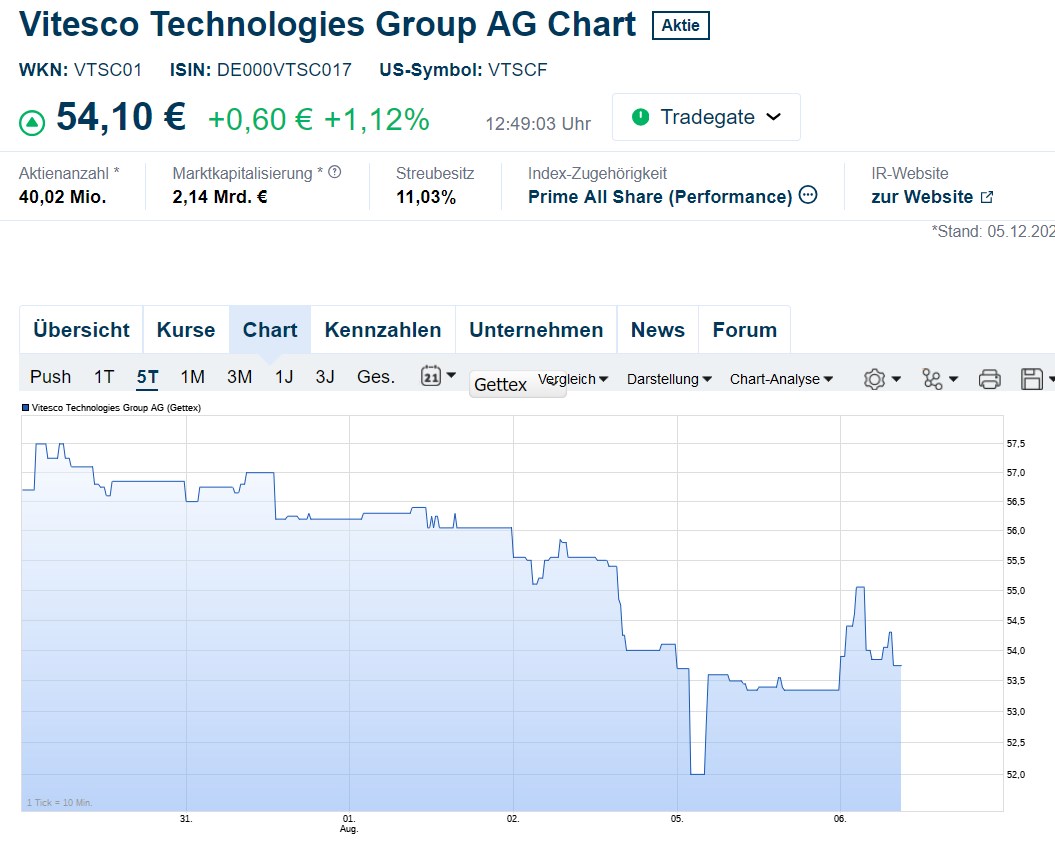Screen dimensions: 1055x843
Task: Open the Übersicht tab
Action: [81, 330]
